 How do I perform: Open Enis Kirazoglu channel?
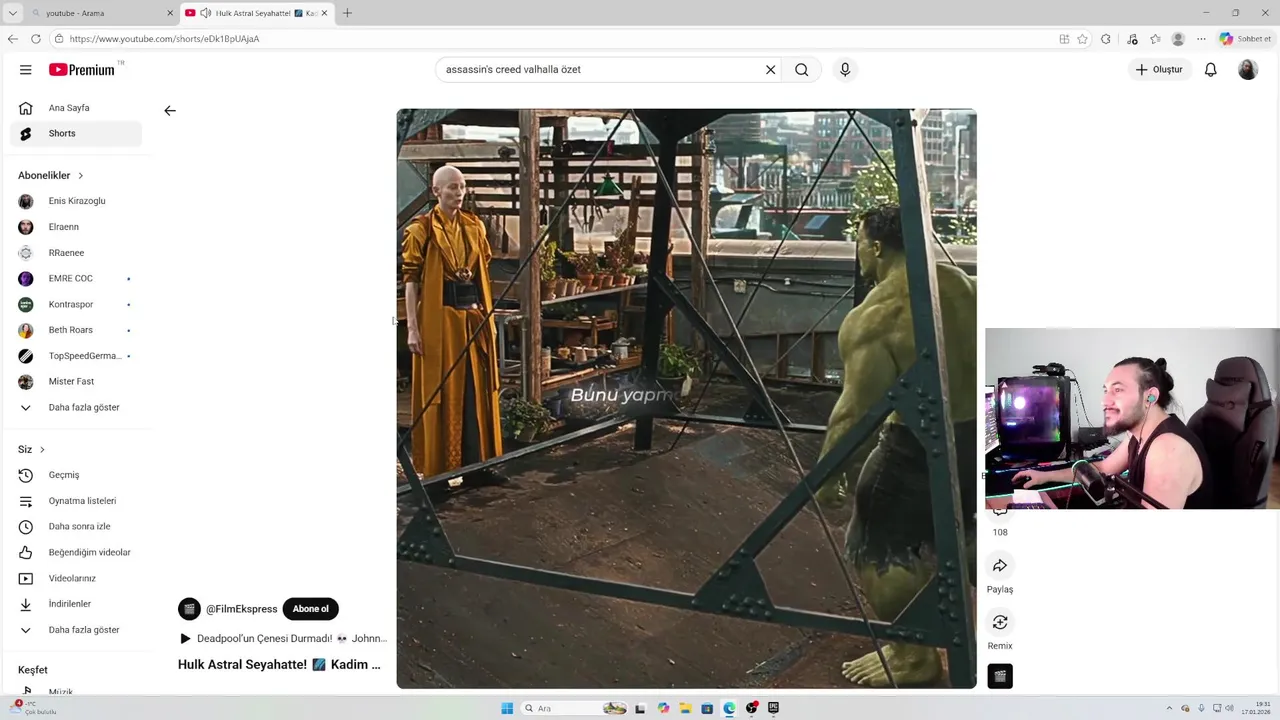coord(76,201)
